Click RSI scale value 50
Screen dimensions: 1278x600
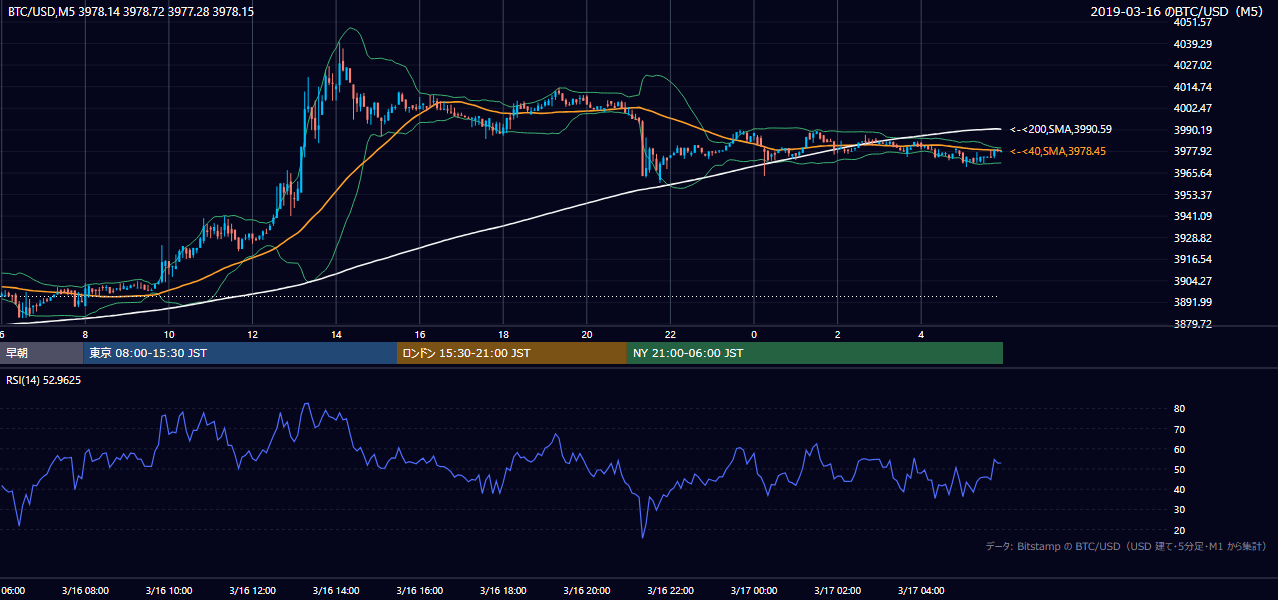(x=1179, y=469)
